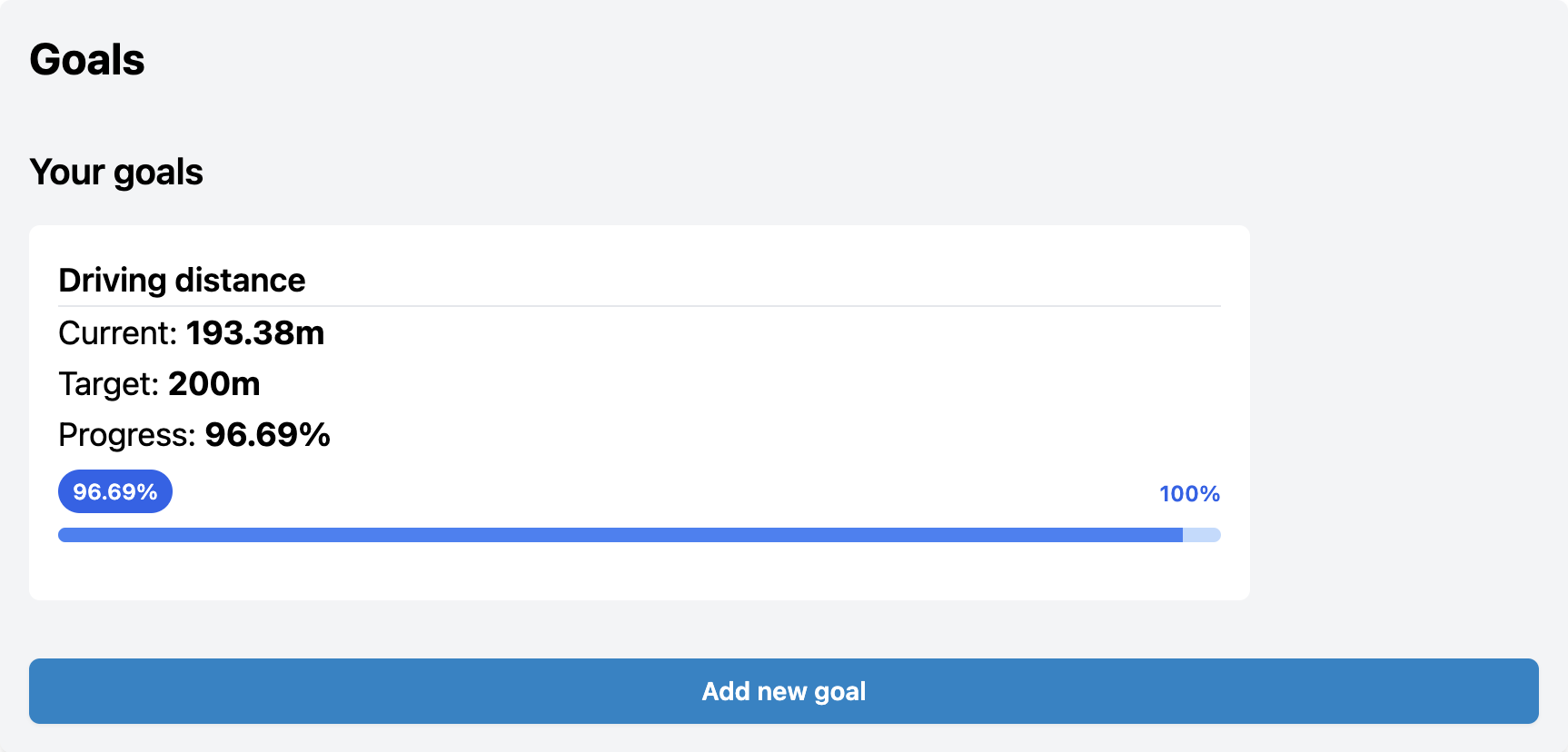Click the end of the progress bar
This screenshot has width=1568, height=752.
1213,535
